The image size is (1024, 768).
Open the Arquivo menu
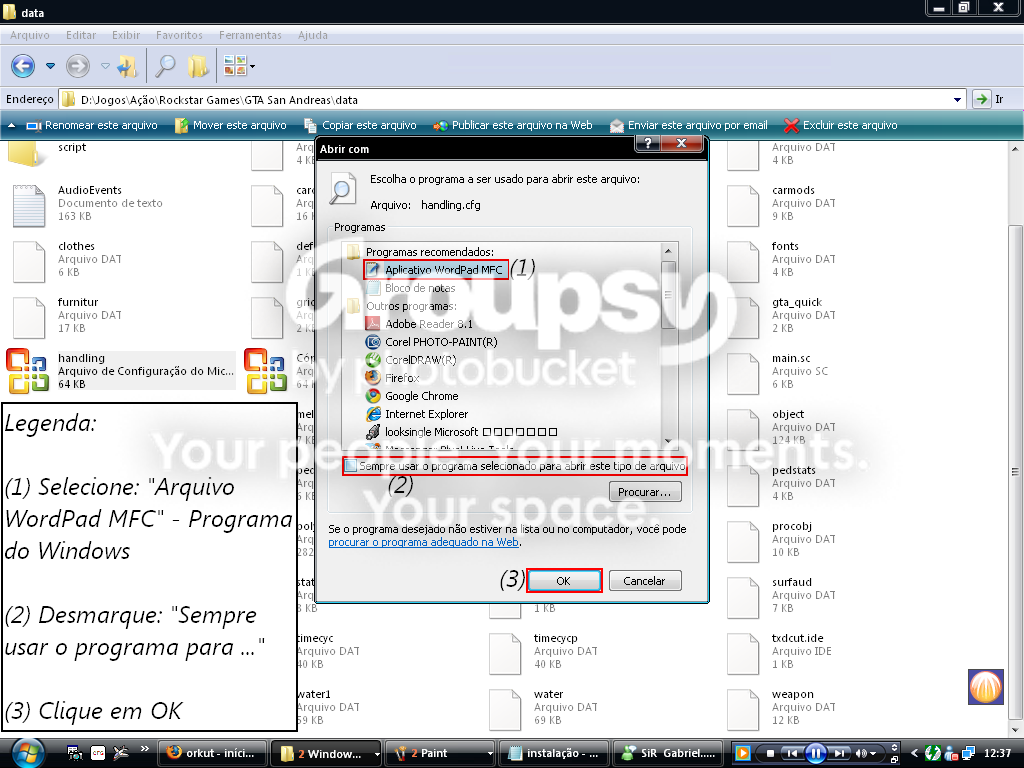(x=29, y=35)
